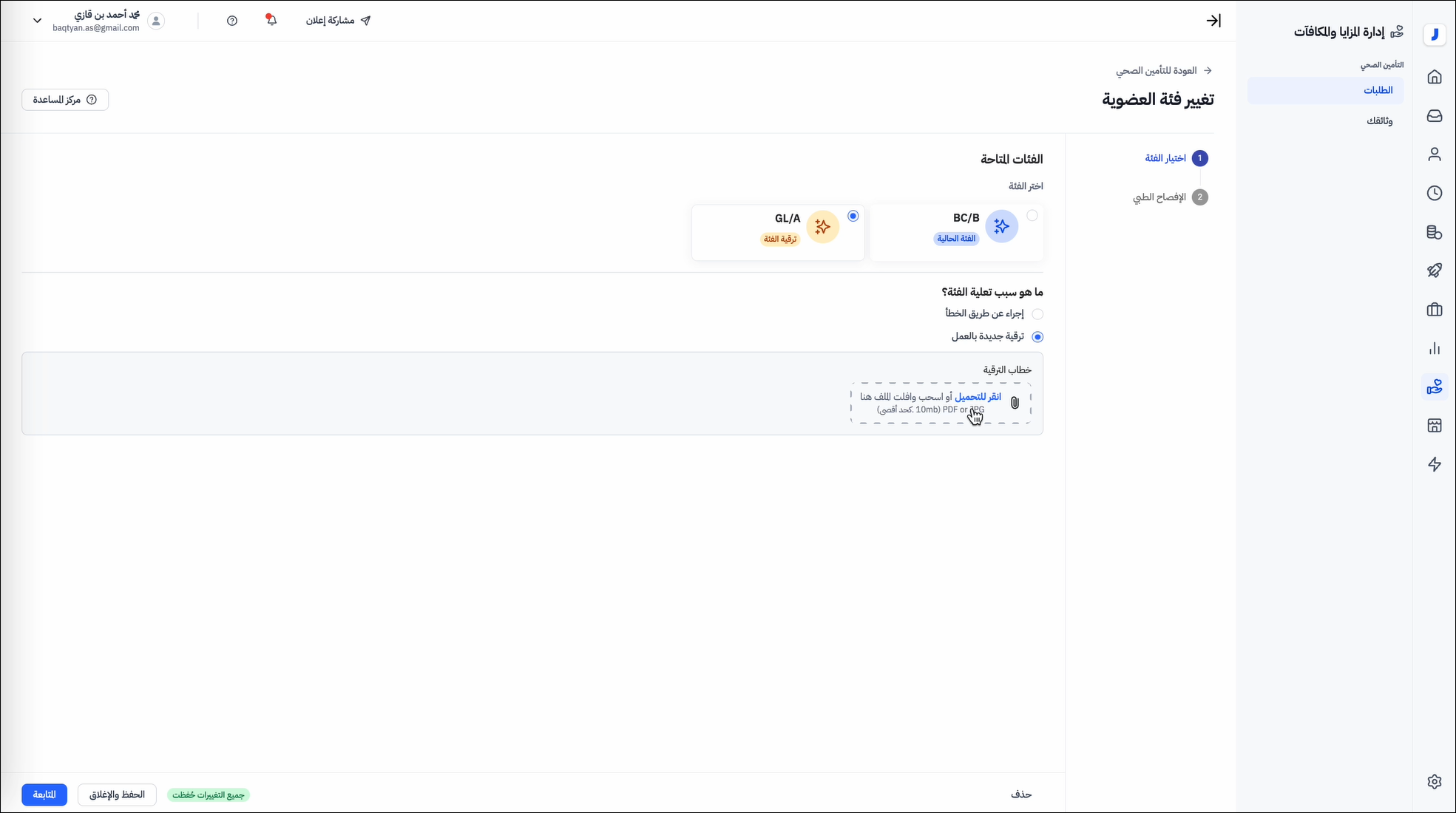Screen dimensions: 1456x813
Task: Collapse the sidebar panel arrow
Action: click(x=1213, y=21)
